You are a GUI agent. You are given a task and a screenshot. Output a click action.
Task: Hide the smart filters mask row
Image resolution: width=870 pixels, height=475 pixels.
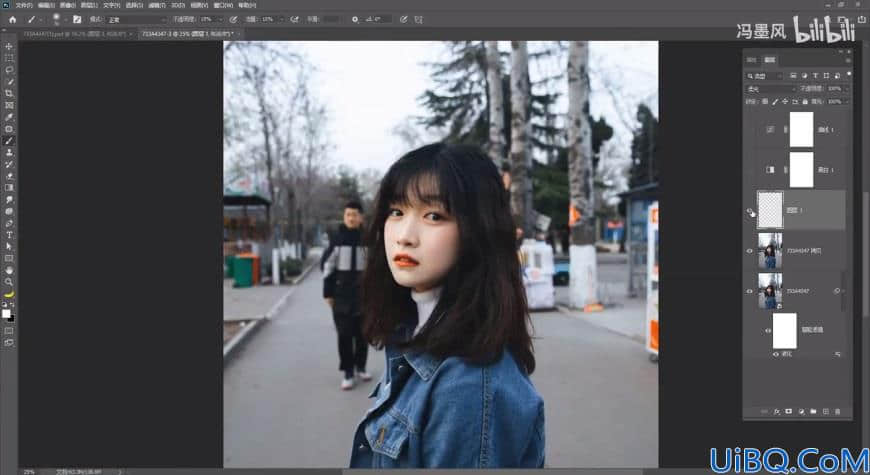click(x=768, y=331)
